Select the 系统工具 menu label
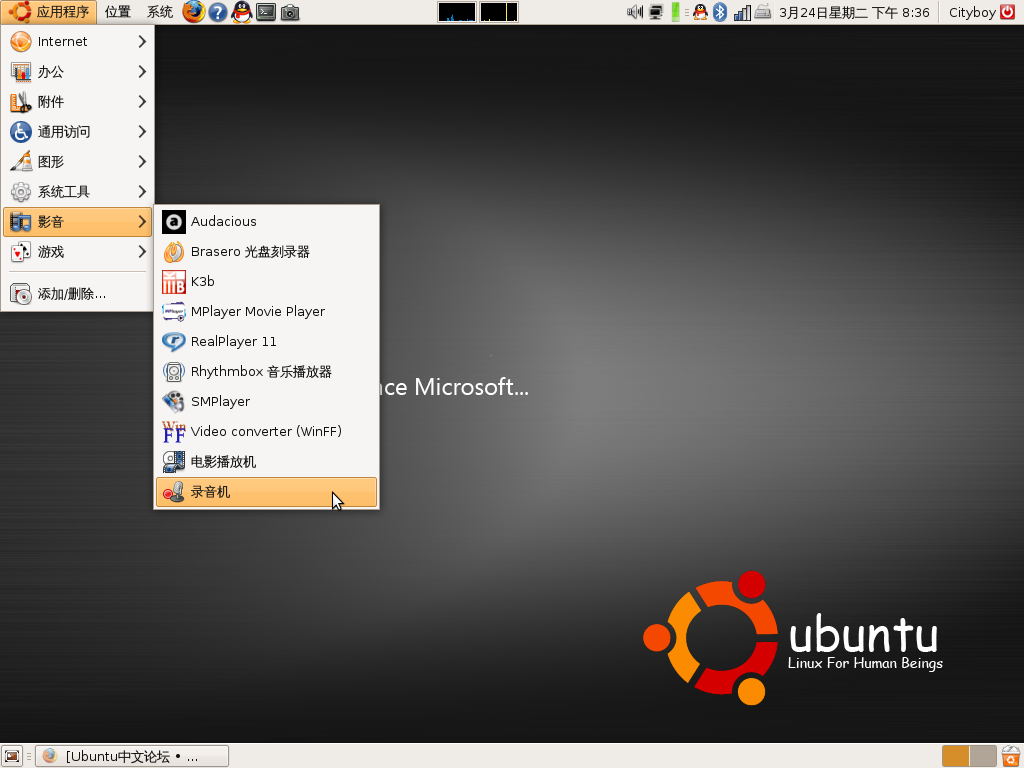Screen dimensions: 1024x768 point(64,192)
